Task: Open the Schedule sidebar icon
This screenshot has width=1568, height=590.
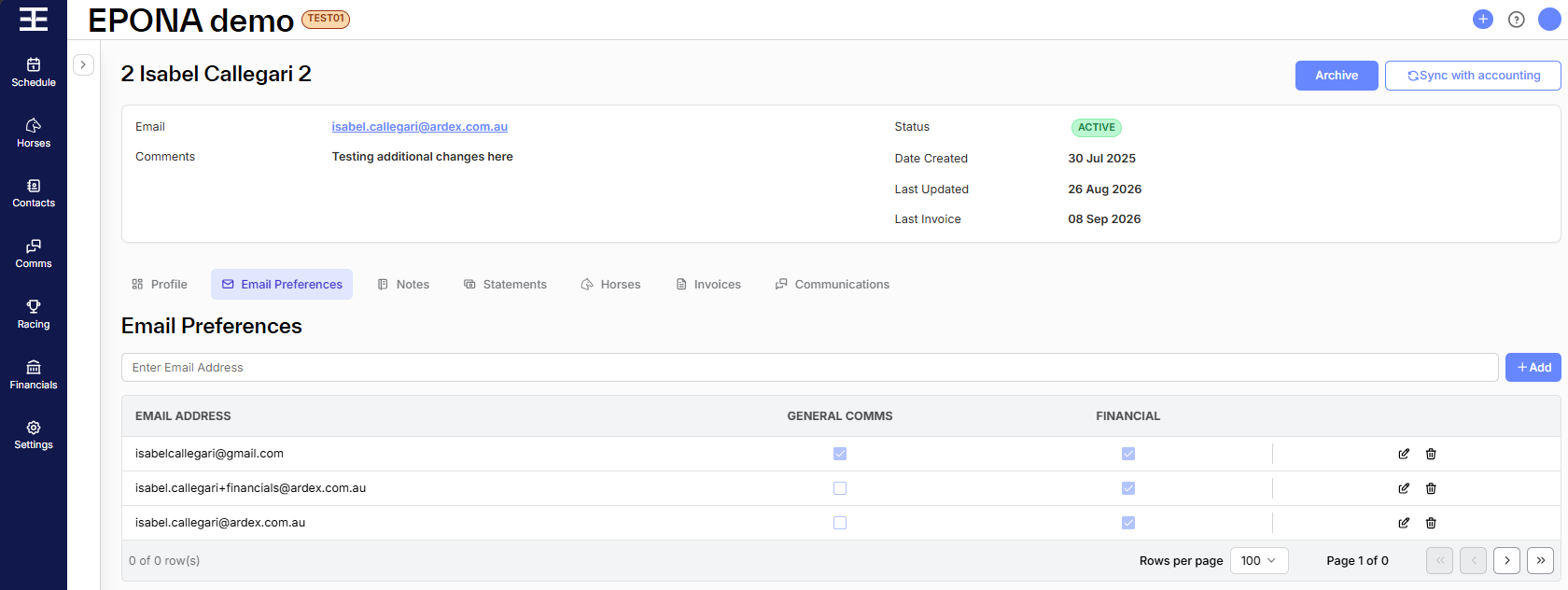Action: click(34, 72)
